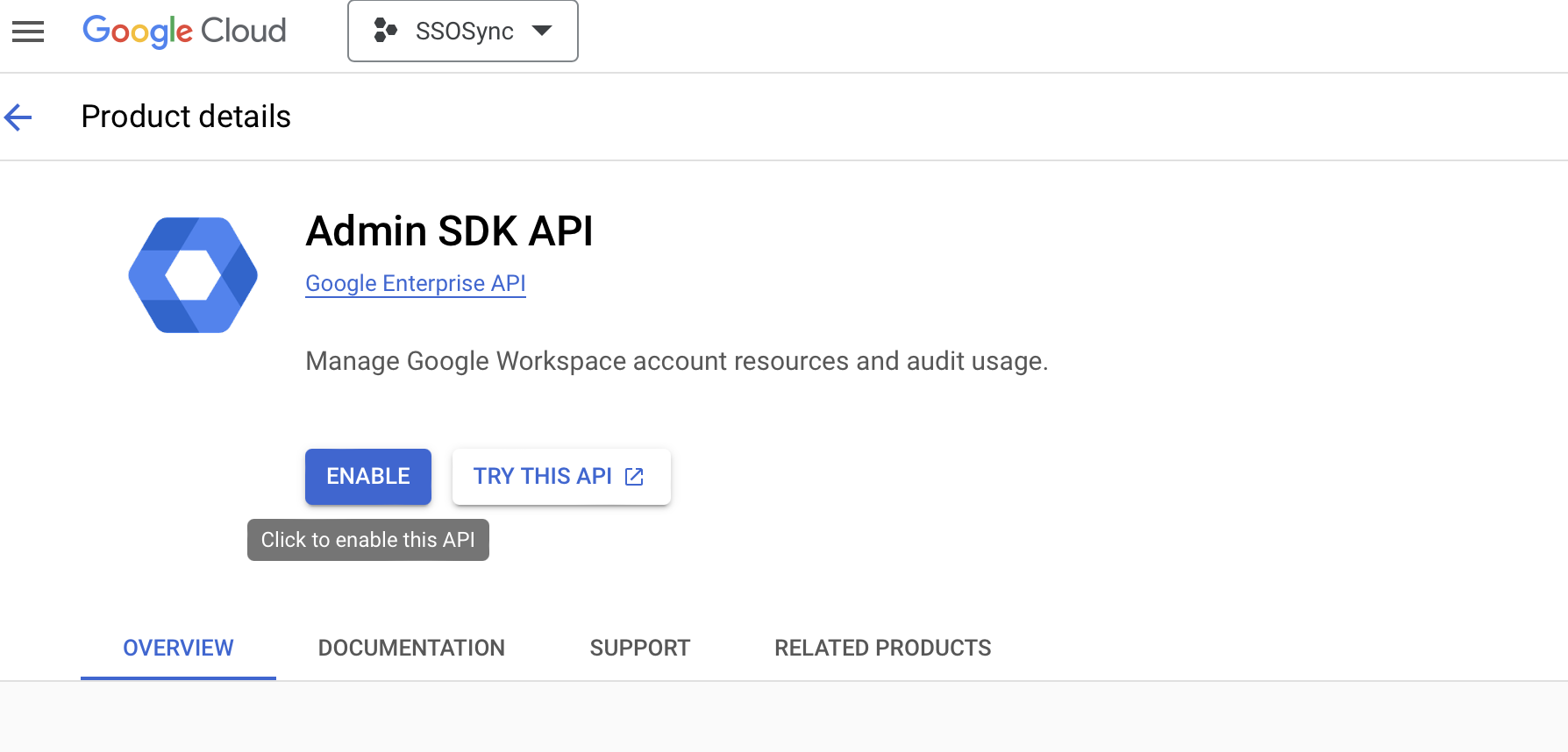
Task: Click the 'Click to enable this API' tooltip
Action: (x=368, y=540)
